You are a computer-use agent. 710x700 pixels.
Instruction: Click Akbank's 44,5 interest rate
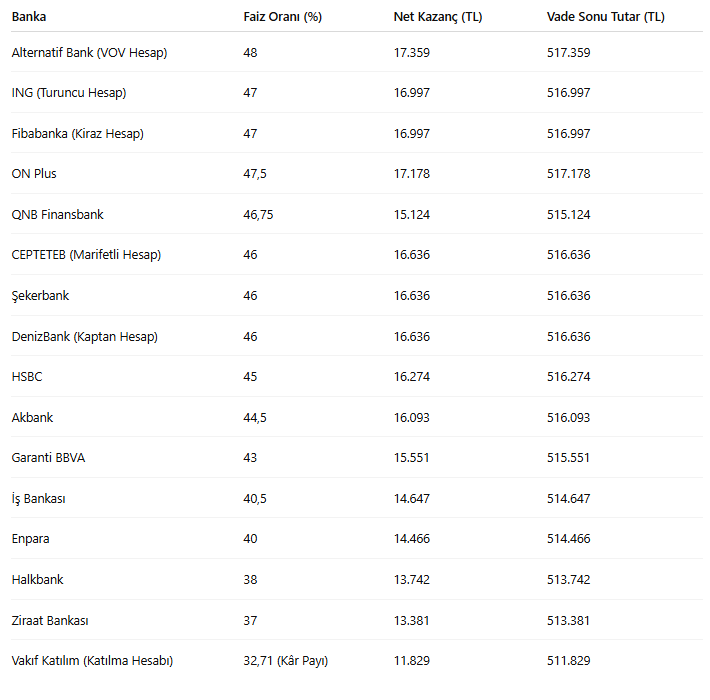click(x=255, y=418)
